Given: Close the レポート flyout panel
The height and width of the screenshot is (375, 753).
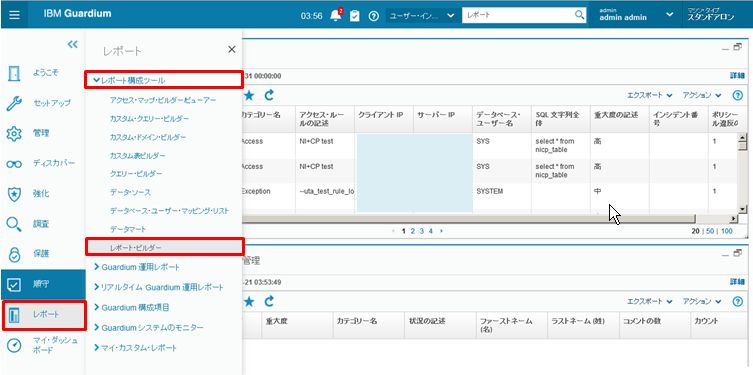Looking at the screenshot, I should tap(231, 49).
